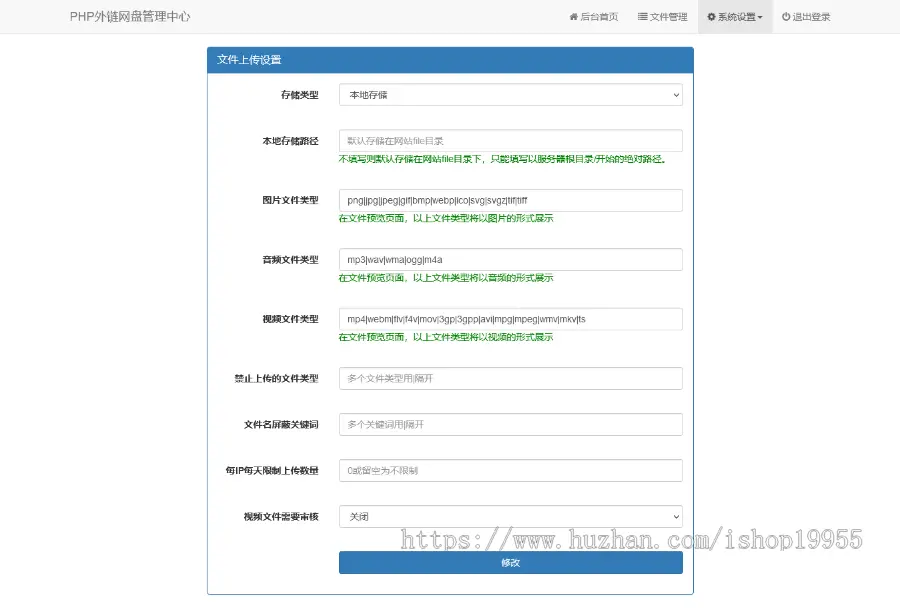This screenshot has height=608, width=900.
Task: Click the gear icon on 系统设置
Action: click(711, 16)
